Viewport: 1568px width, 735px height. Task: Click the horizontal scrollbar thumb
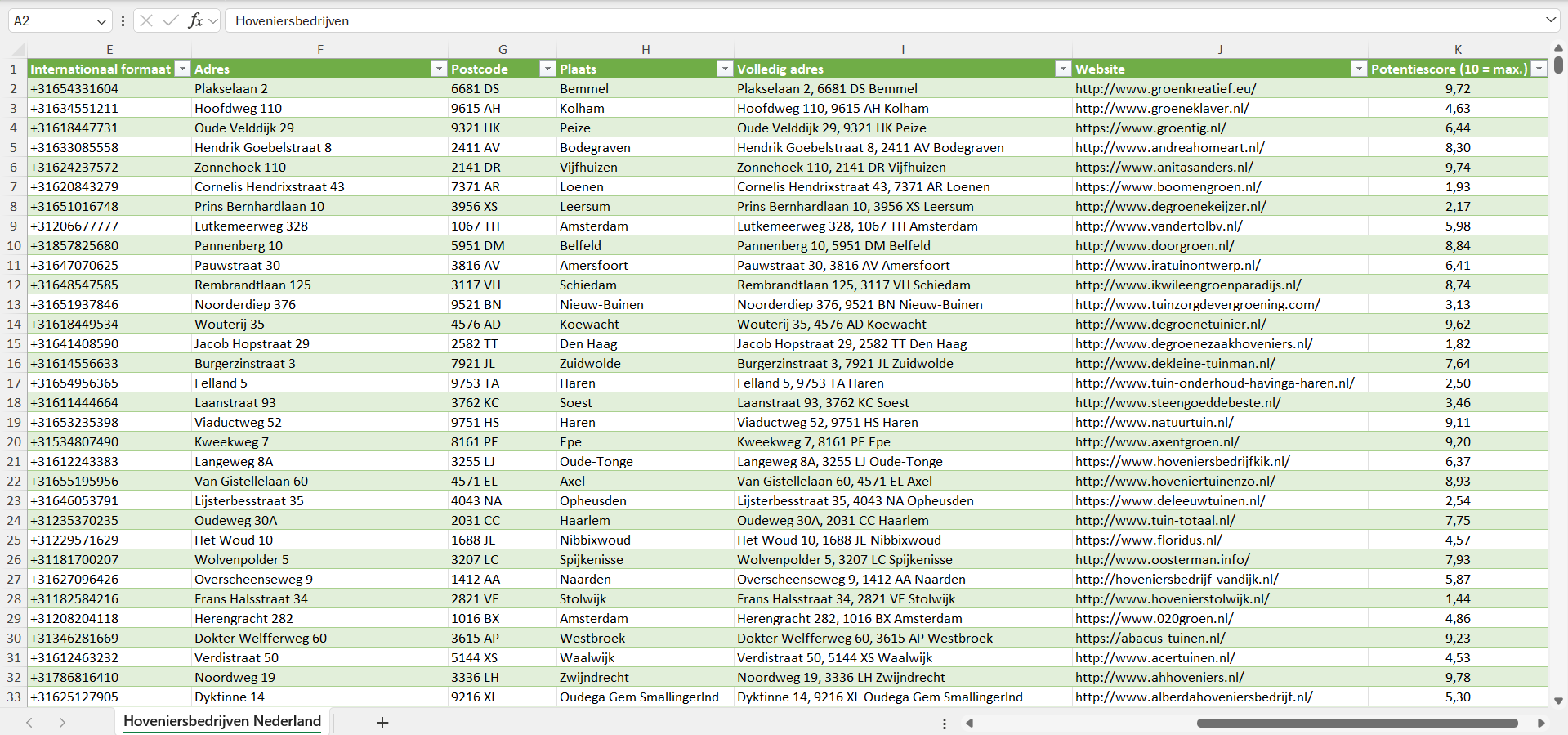pyautogui.click(x=1356, y=723)
